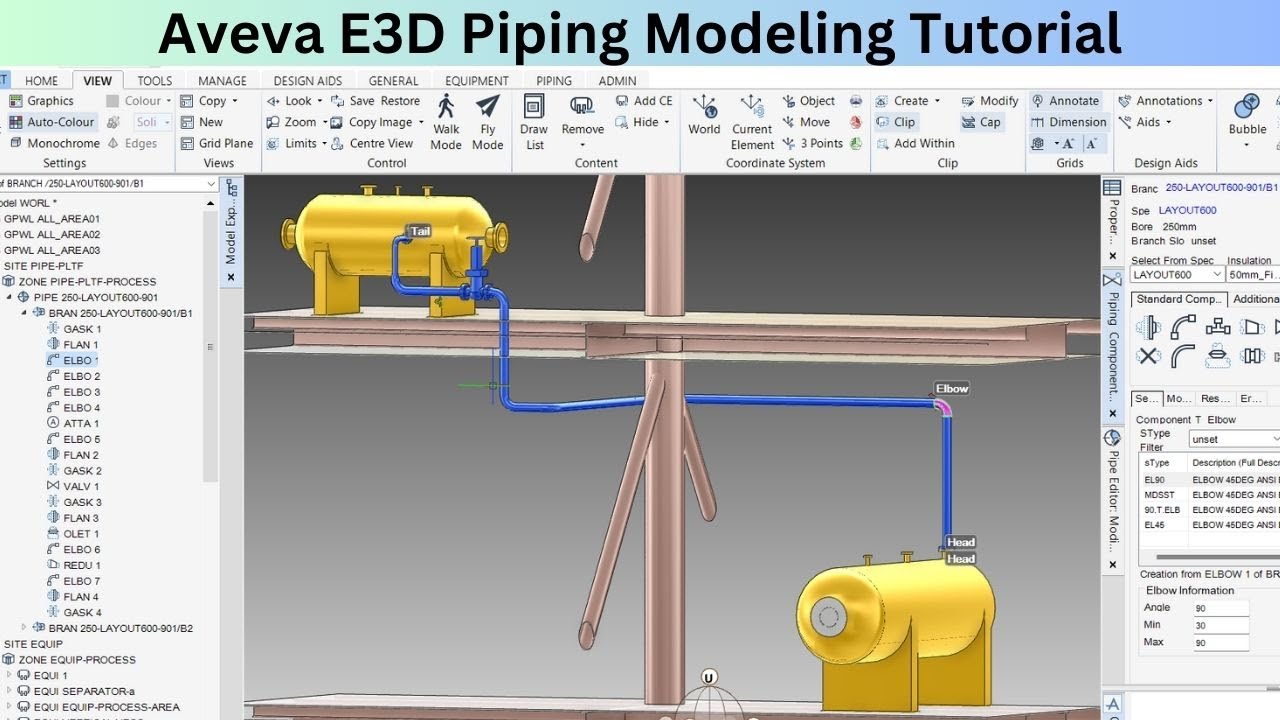Open the Annotations dropdown
Image resolution: width=1280 pixels, height=720 pixels.
click(1165, 101)
